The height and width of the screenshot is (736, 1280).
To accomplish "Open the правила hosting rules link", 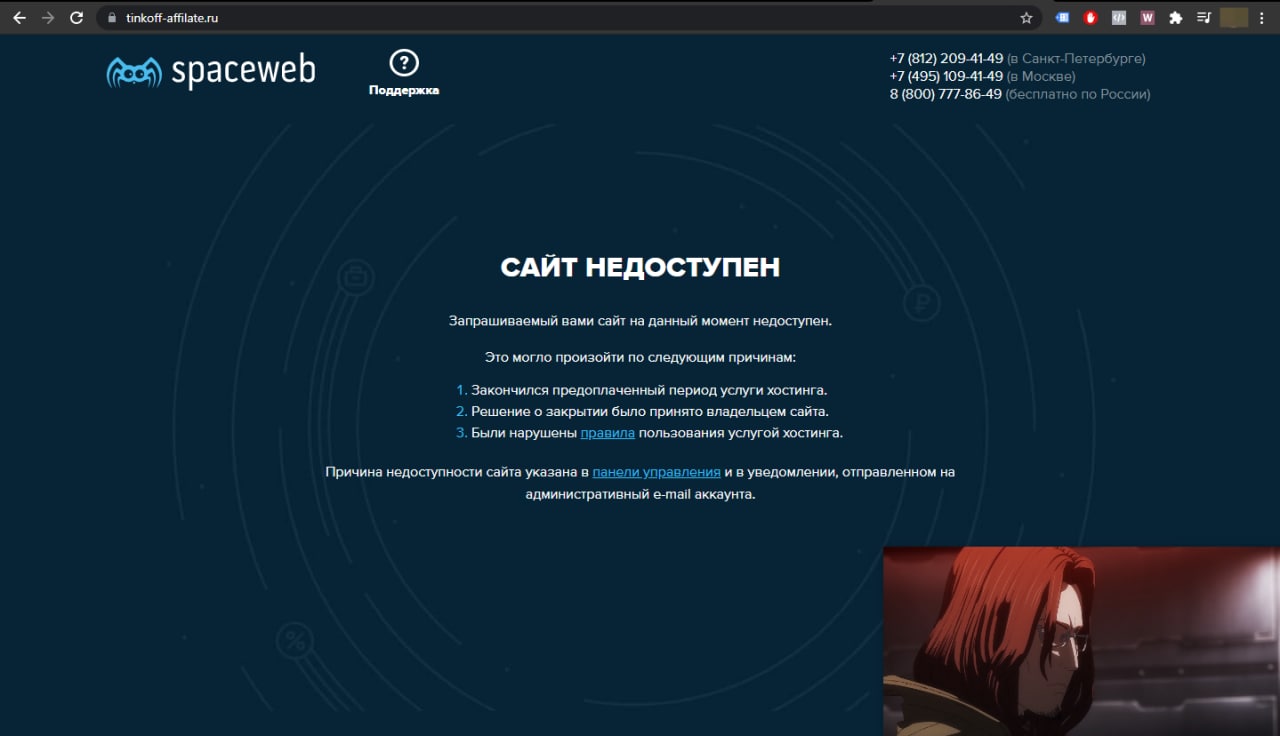I will point(607,433).
